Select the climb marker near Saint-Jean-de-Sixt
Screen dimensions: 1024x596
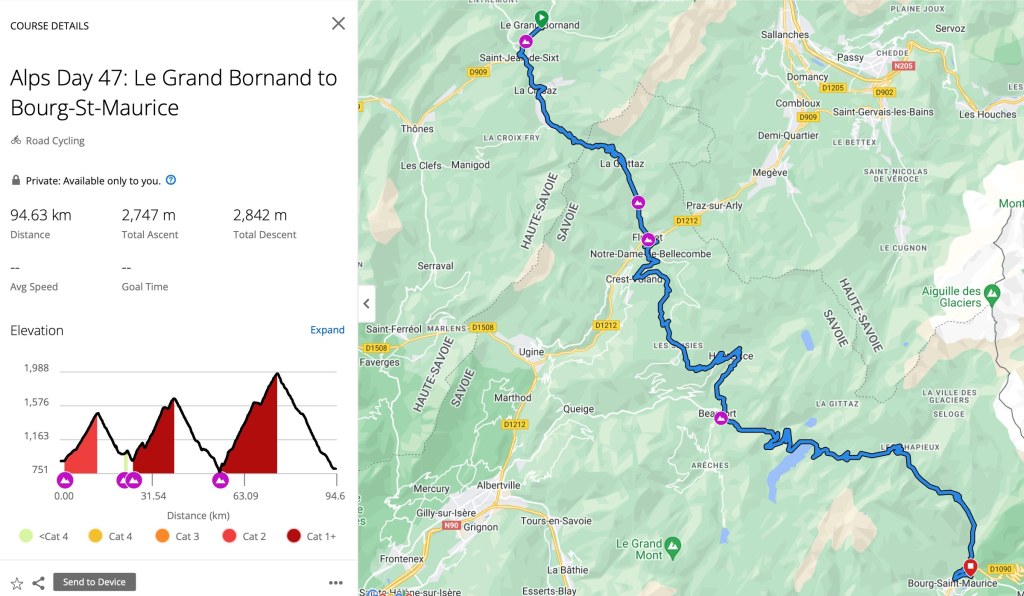526,41
